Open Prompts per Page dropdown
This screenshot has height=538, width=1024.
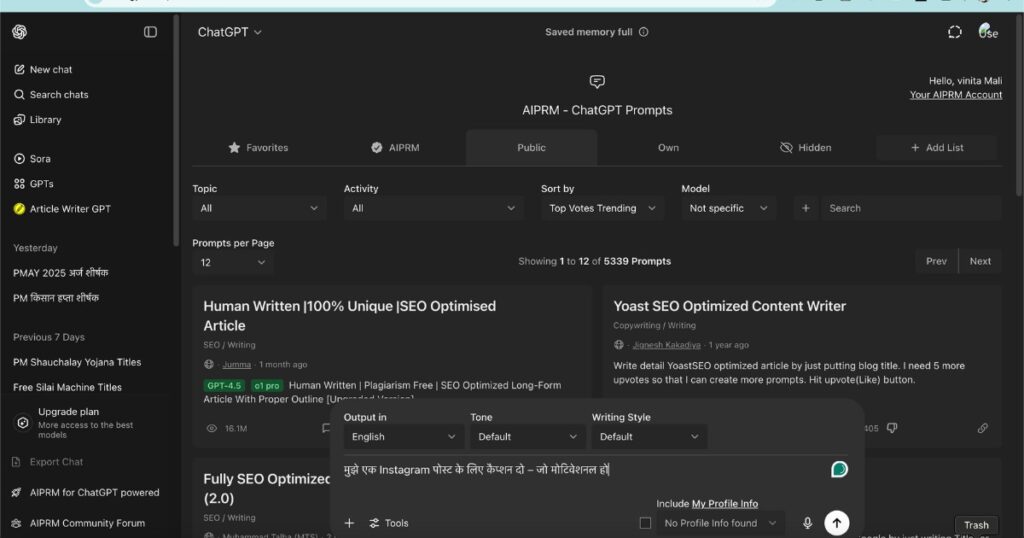click(232, 262)
